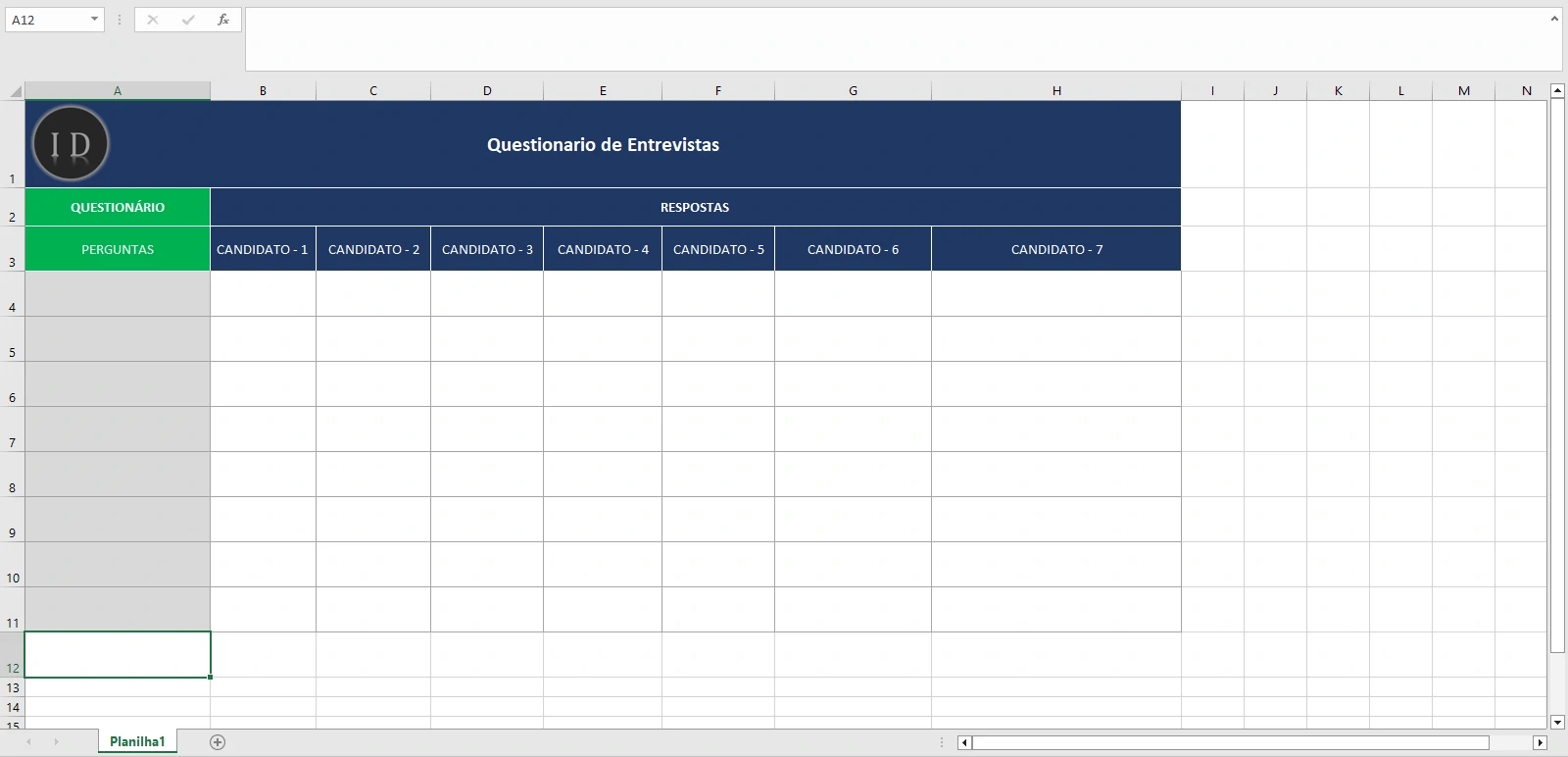Click the Insert Function fx icon
The image size is (1568, 757).
point(223,20)
